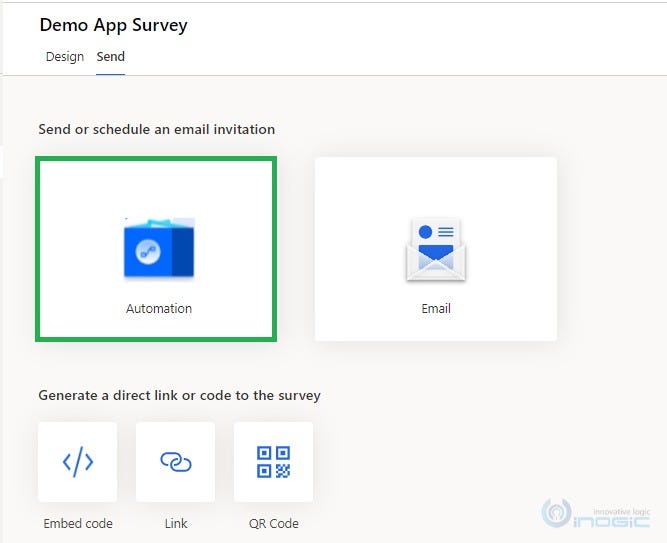Click the QR Code label
This screenshot has height=543, width=667.
pyautogui.click(x=274, y=523)
